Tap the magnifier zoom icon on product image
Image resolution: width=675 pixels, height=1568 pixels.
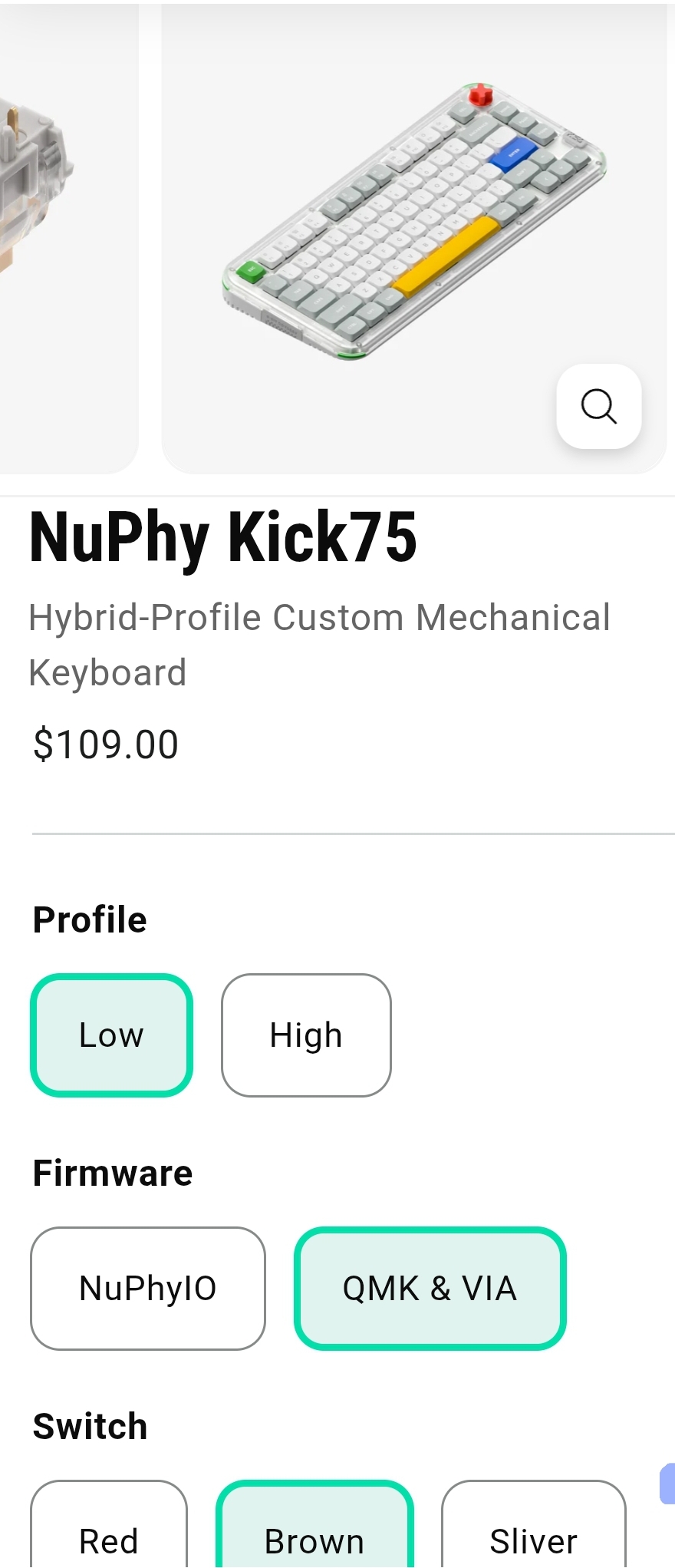[598, 406]
